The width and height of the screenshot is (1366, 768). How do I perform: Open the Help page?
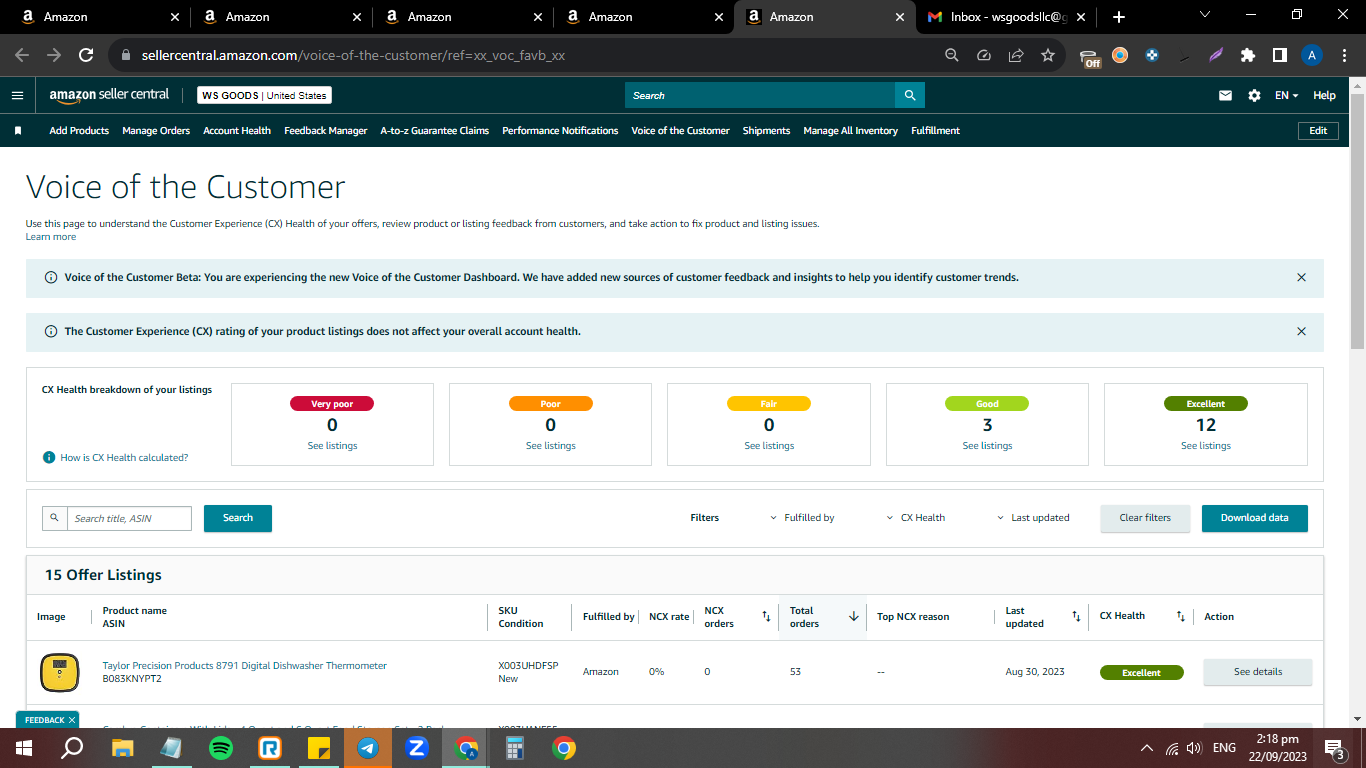(x=1324, y=96)
